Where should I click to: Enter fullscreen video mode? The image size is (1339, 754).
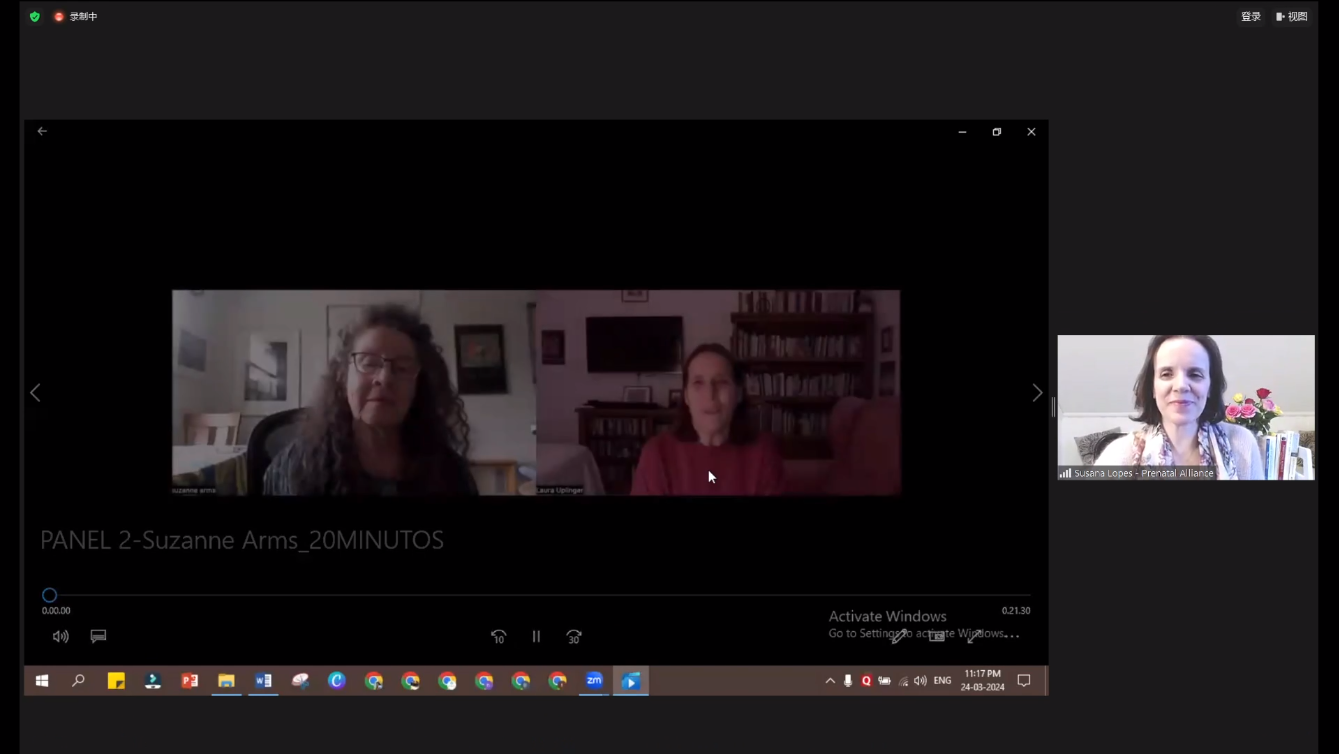click(x=974, y=636)
